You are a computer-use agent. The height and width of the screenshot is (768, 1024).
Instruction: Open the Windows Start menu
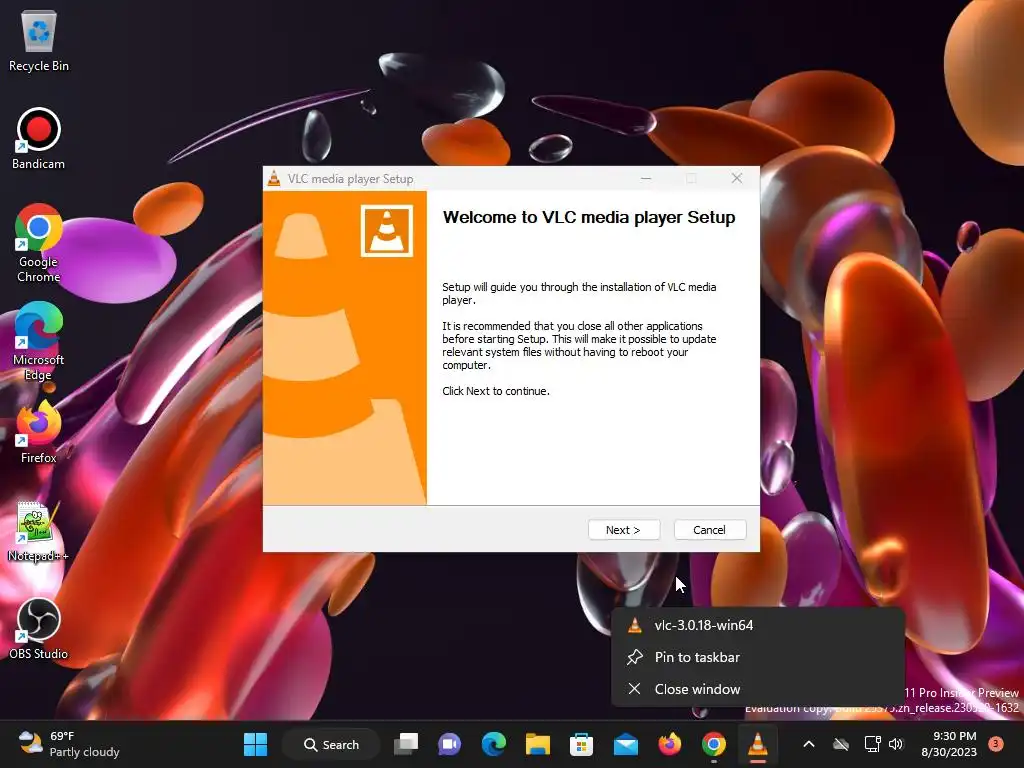point(255,744)
